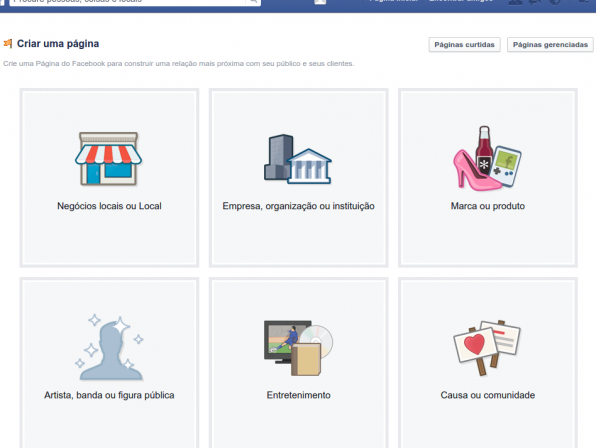596x448 pixels.
Task: Click the search magnifier button
Action: point(254,2)
